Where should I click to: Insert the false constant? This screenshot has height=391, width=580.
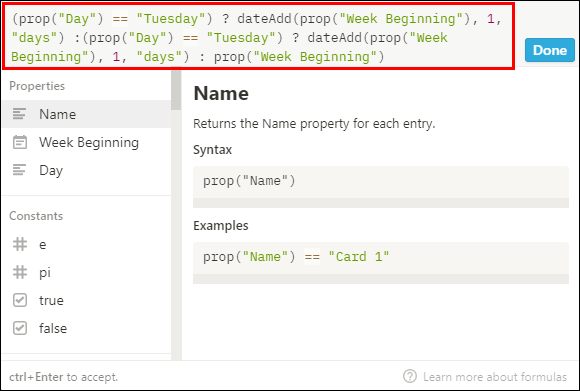[87, 328]
